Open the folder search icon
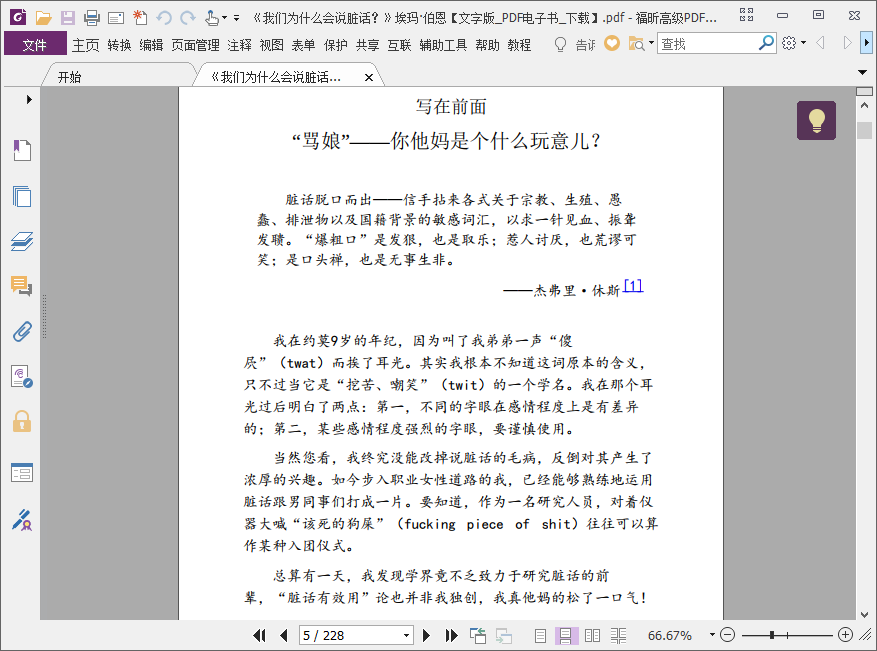This screenshot has width=877, height=651. pos(636,43)
